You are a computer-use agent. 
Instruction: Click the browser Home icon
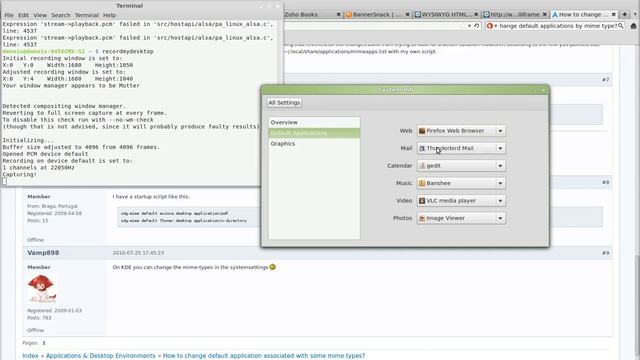coord(633,26)
